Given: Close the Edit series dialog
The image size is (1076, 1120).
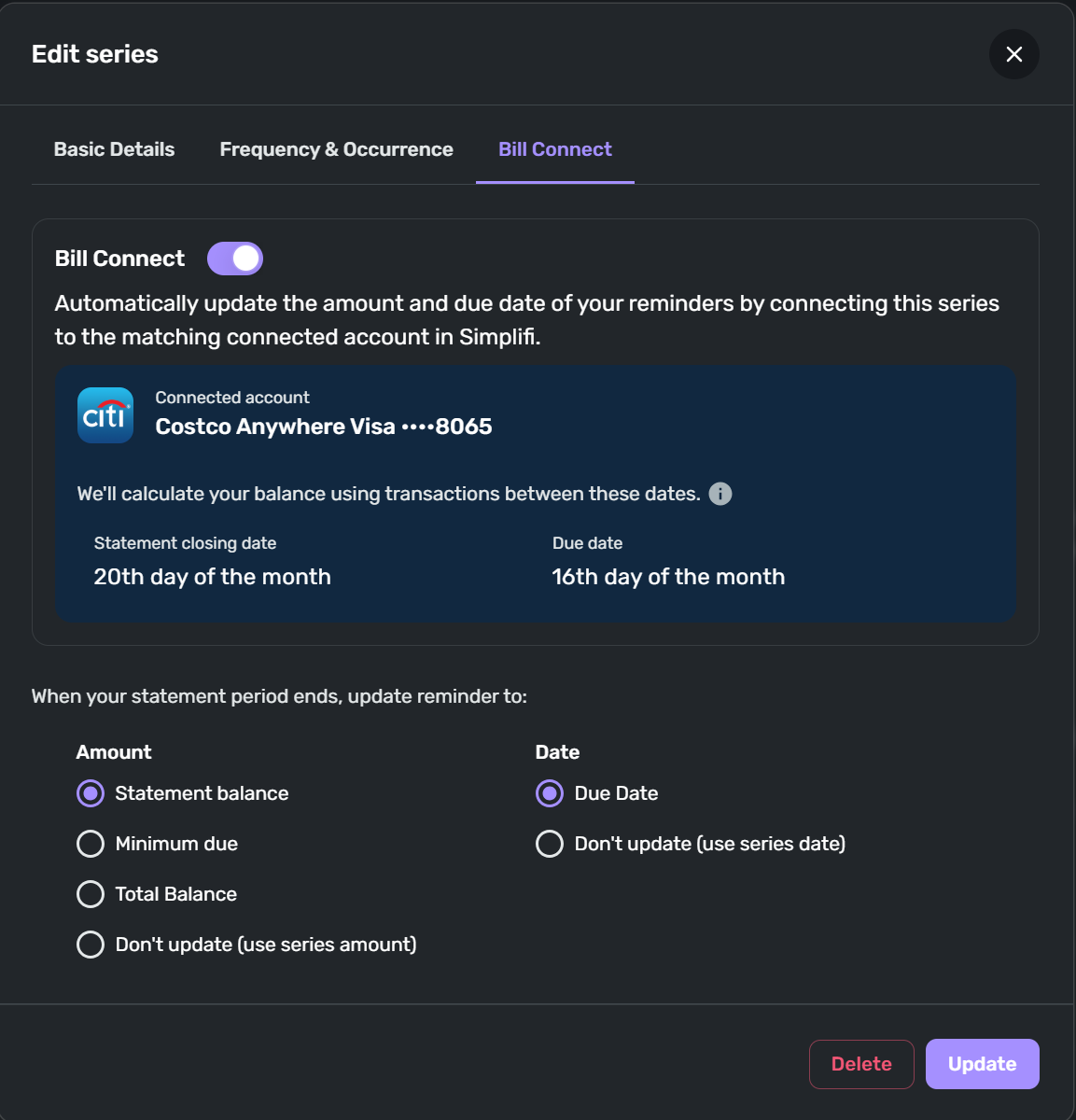Looking at the screenshot, I should 1013,54.
